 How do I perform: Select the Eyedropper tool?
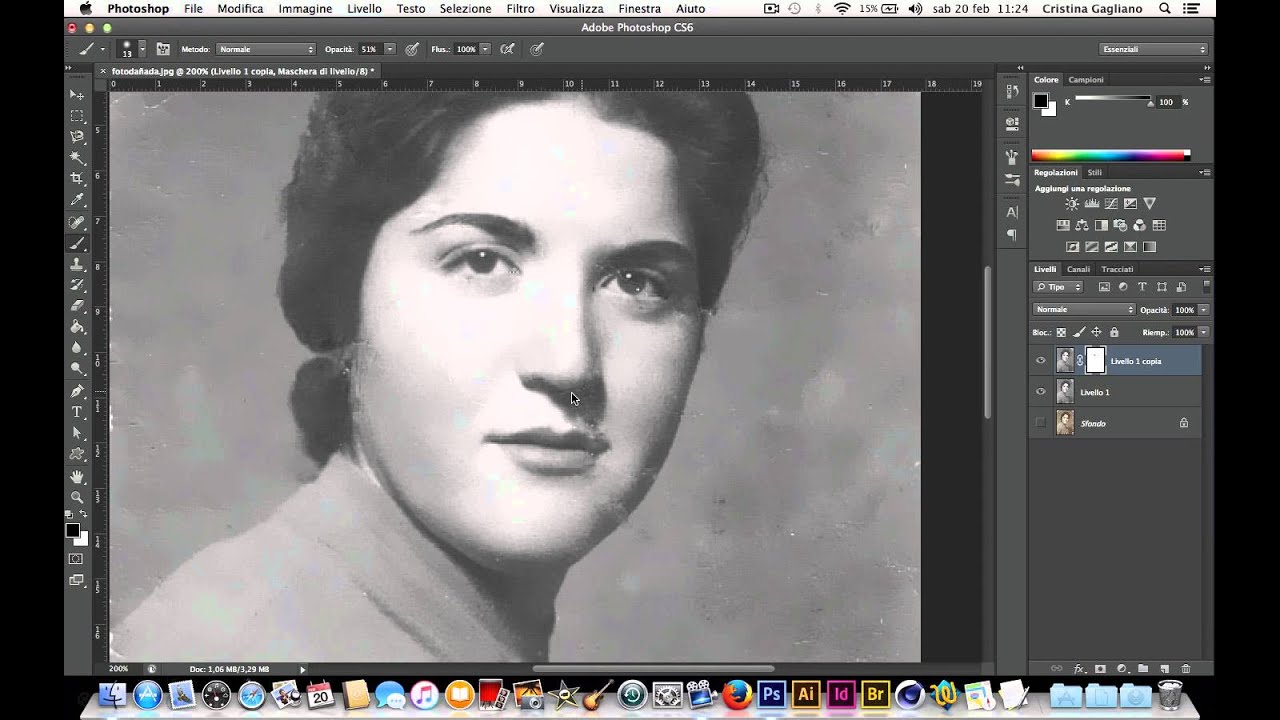[x=77, y=200]
